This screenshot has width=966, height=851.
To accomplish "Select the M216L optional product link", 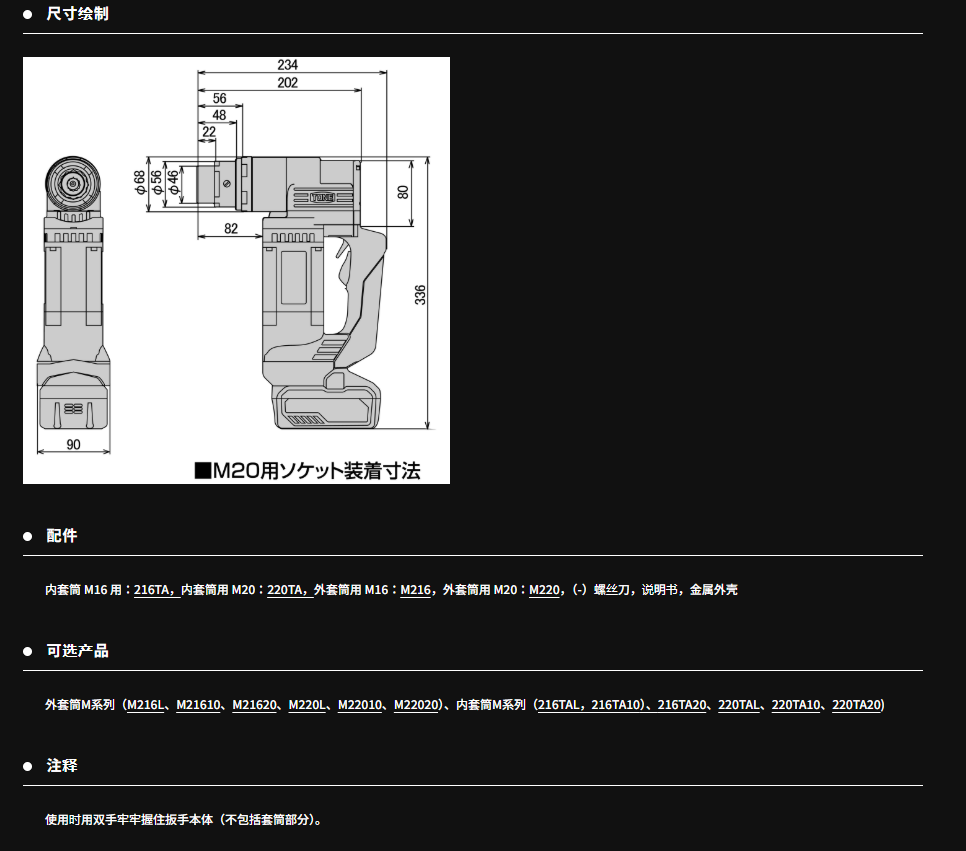I will click(x=144, y=705).
